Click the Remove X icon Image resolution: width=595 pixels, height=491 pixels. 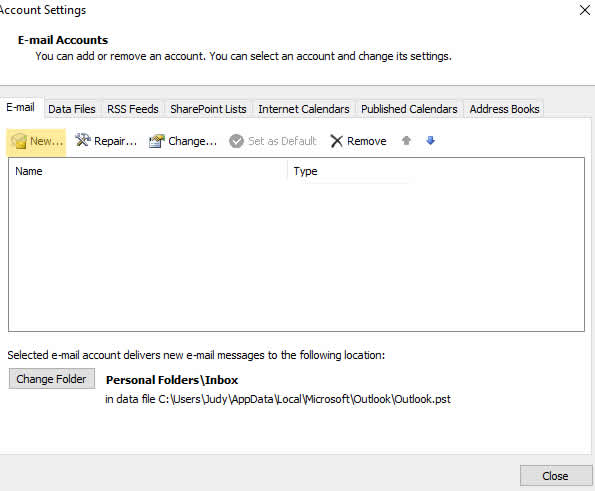[x=337, y=141]
